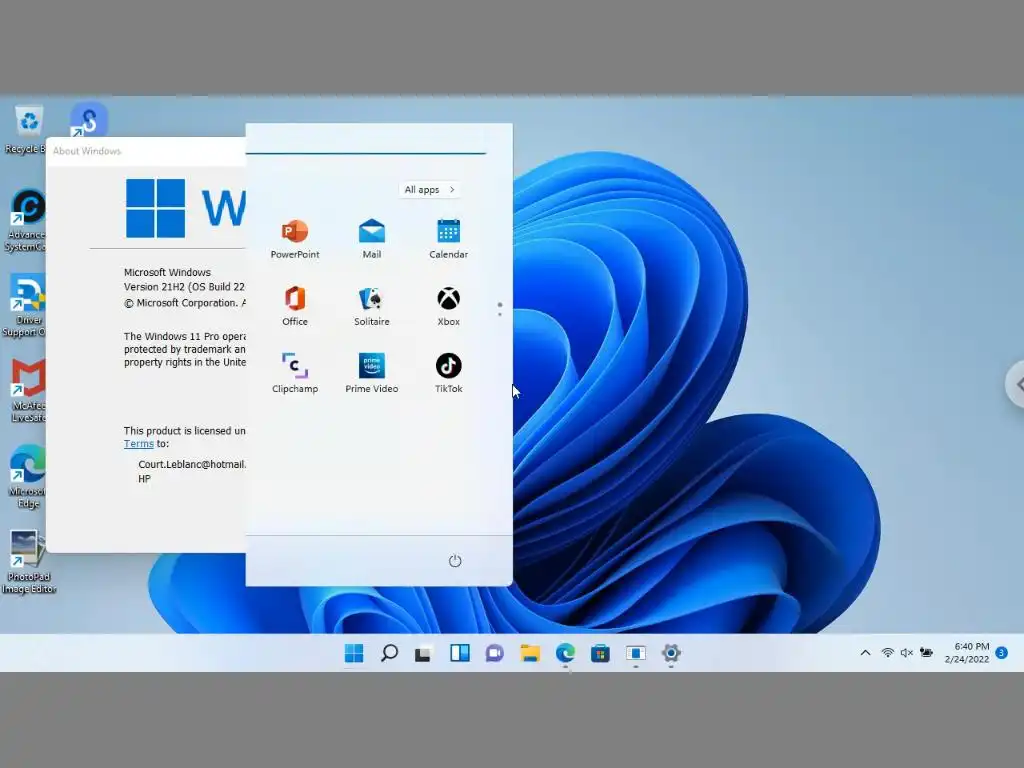This screenshot has width=1024, height=768.
Task: Expand the All apps list
Action: point(430,189)
